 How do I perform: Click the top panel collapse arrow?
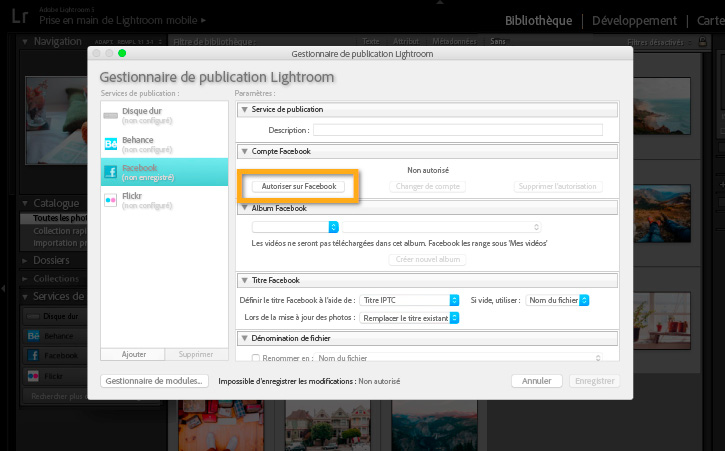(x=440, y=2)
